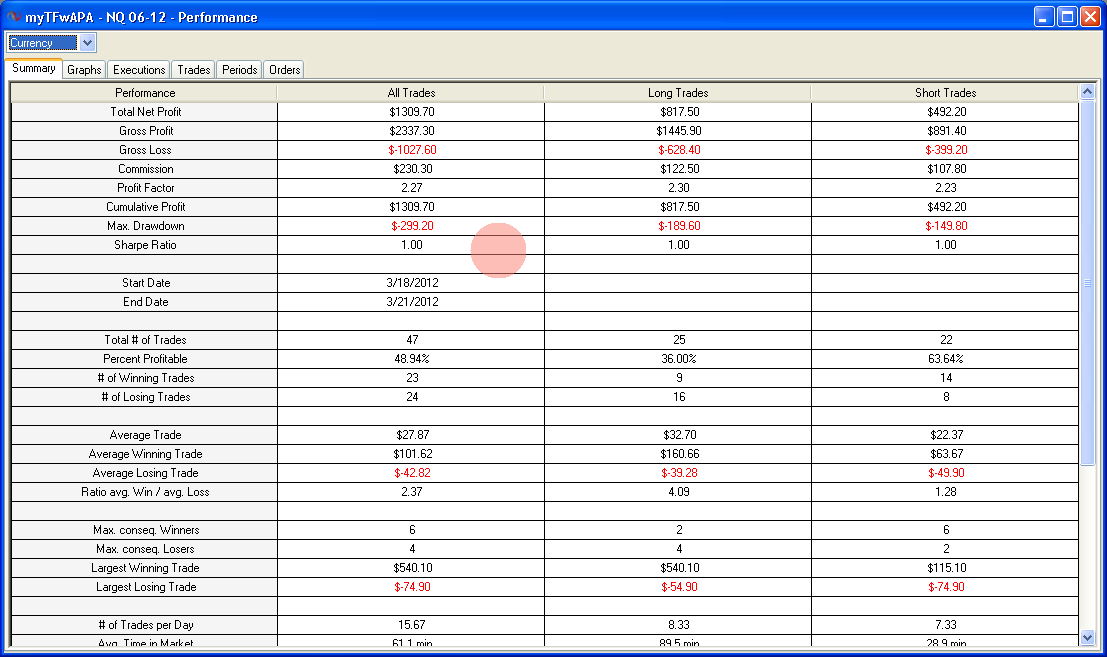Select Long Trades Max. Drawdown $-189.60

tap(678, 226)
